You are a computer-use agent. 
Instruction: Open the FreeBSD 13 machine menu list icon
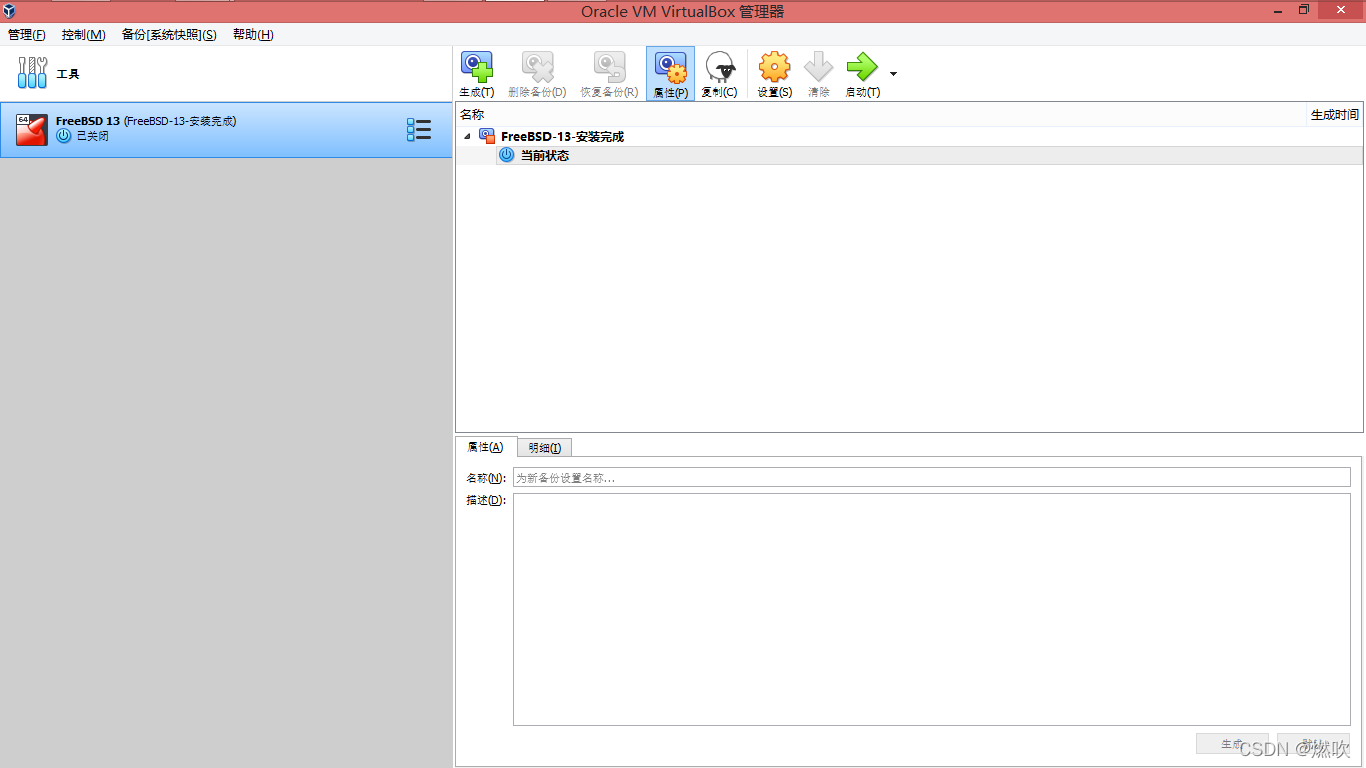(x=418, y=130)
